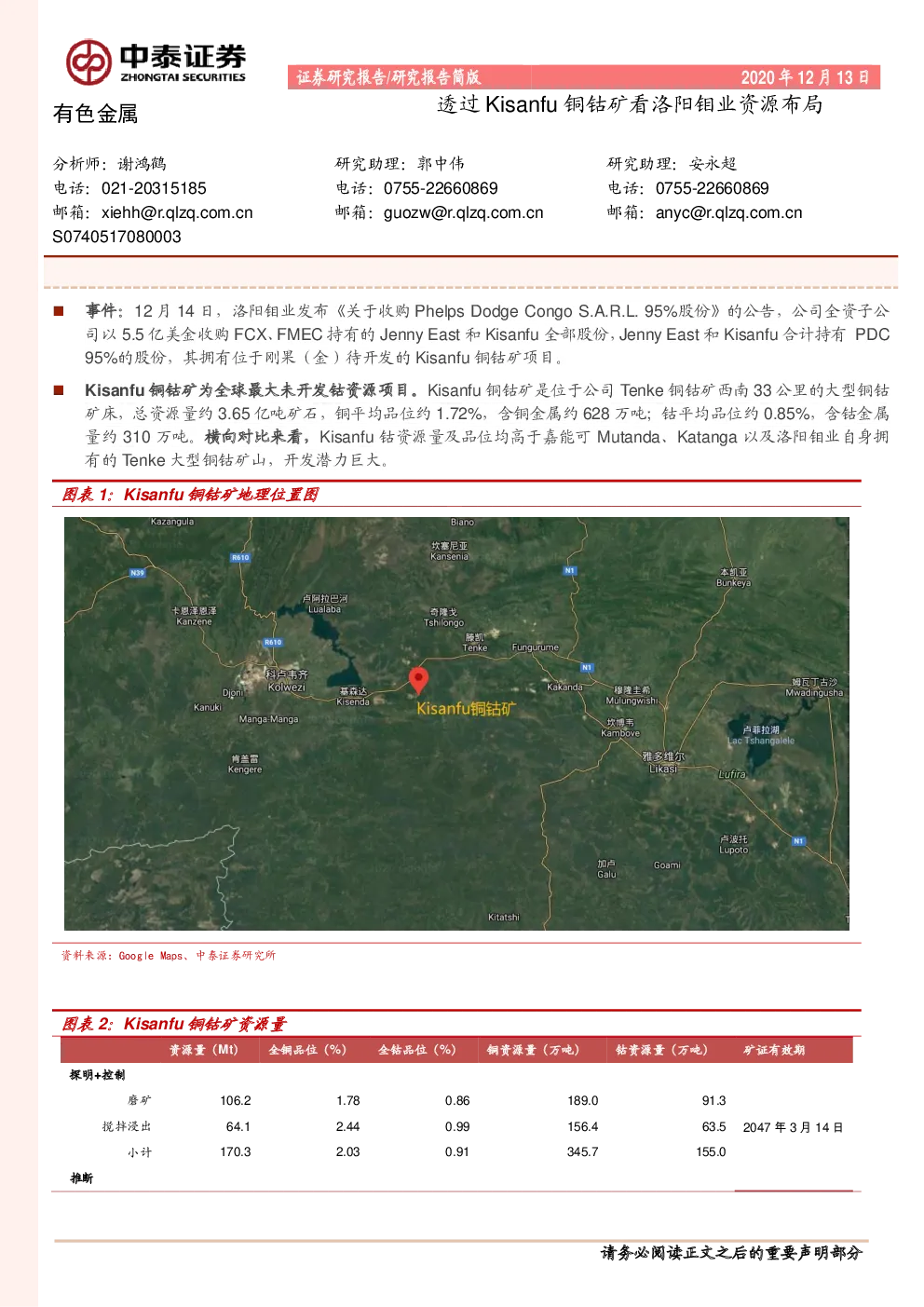
Task: Click the license expiry 2047年3月14日
Action: click(793, 1127)
